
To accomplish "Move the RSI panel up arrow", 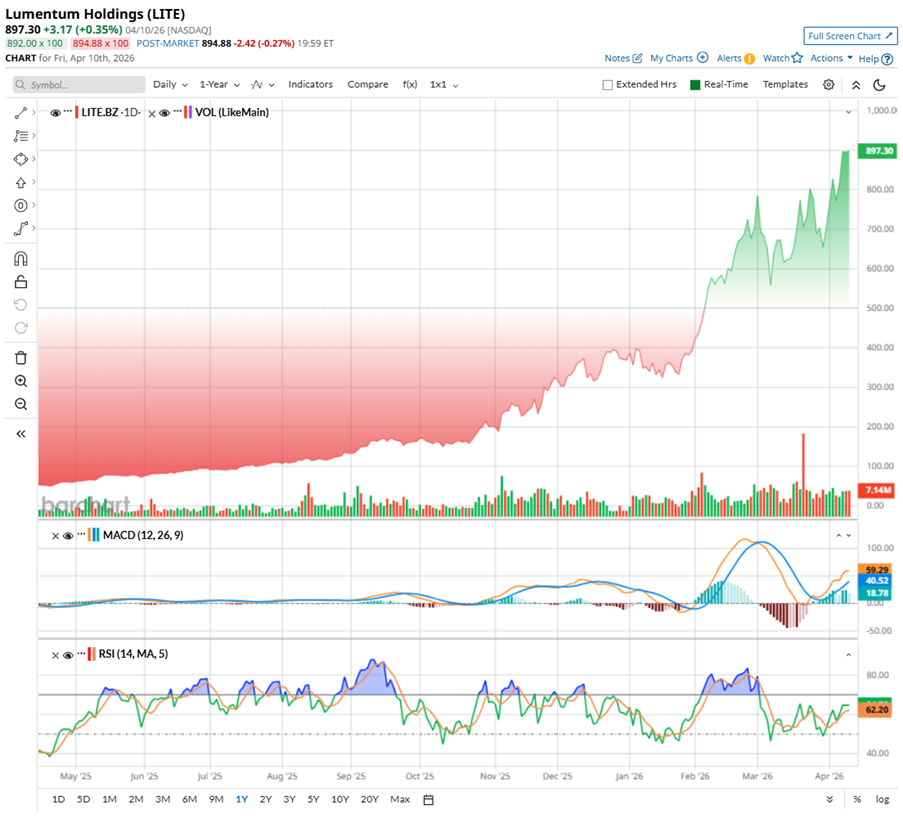I will (x=848, y=655).
